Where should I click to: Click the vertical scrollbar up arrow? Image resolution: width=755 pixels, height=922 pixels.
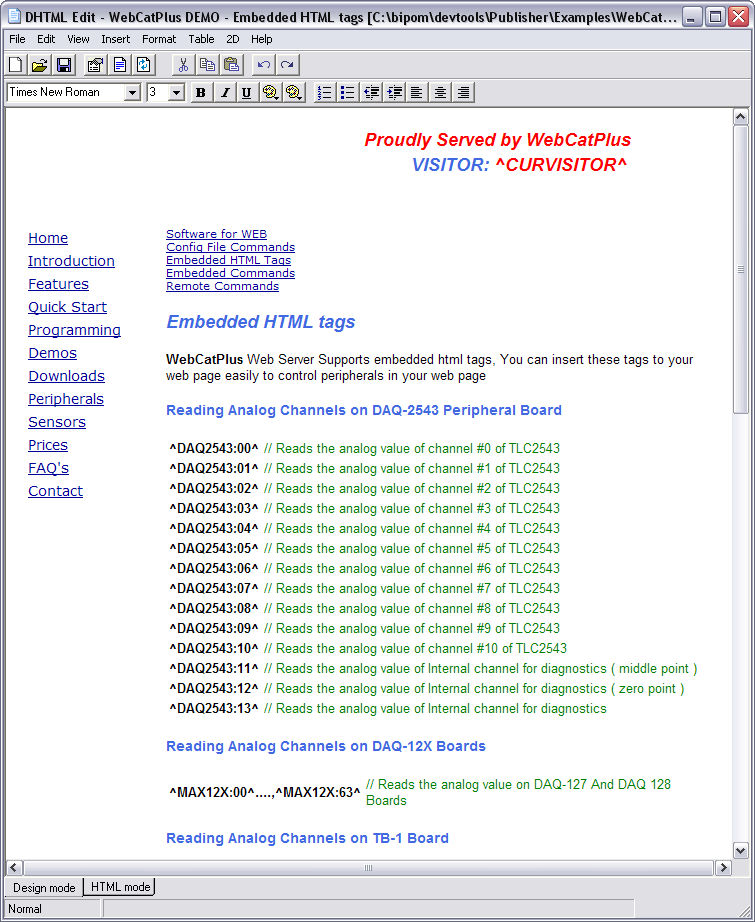click(741, 116)
